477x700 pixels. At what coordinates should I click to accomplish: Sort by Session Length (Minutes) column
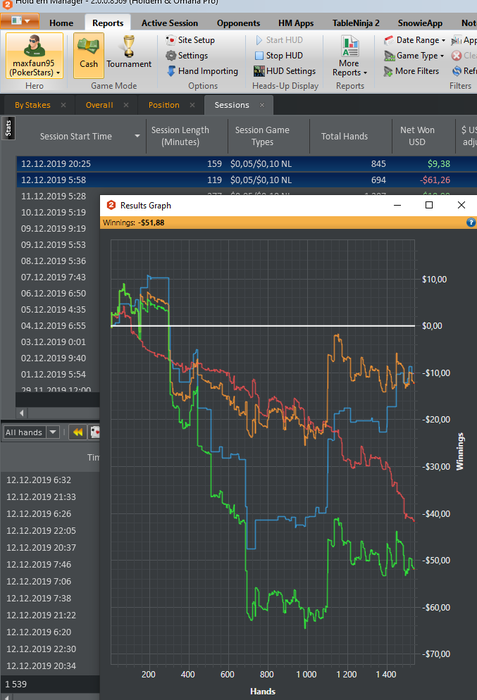tap(180, 136)
